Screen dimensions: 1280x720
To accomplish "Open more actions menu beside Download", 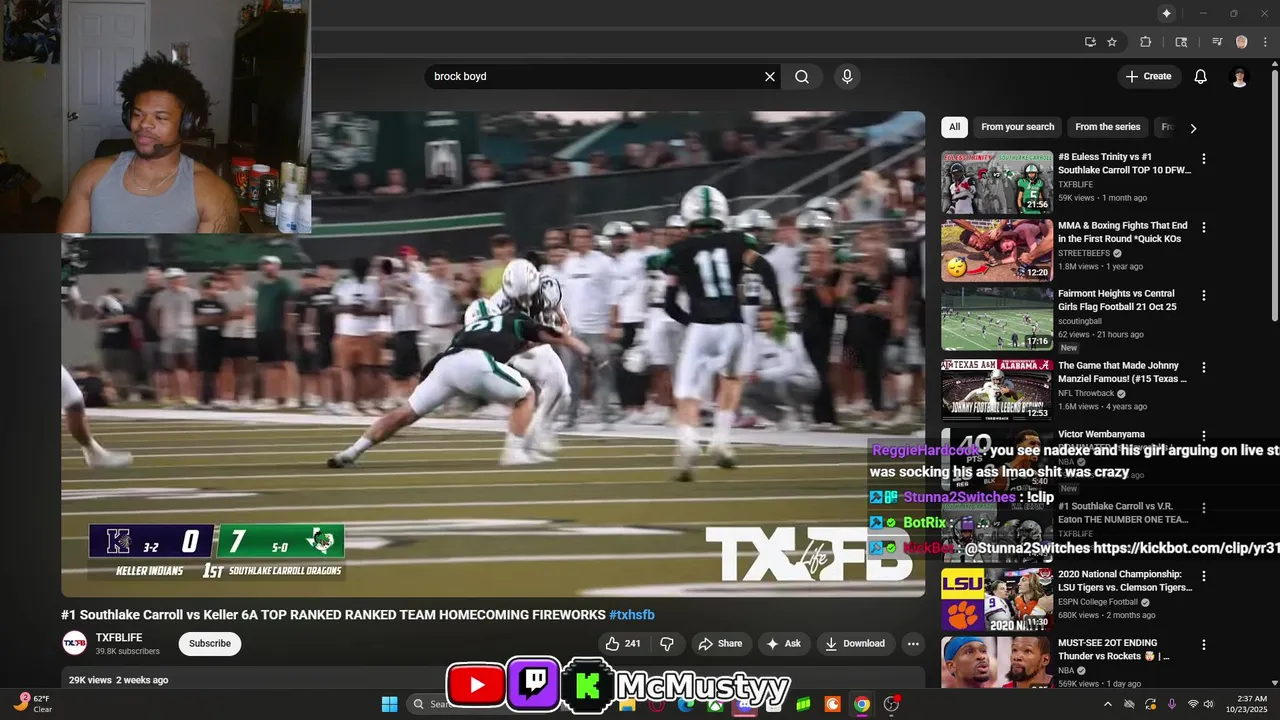I will pos(912,644).
